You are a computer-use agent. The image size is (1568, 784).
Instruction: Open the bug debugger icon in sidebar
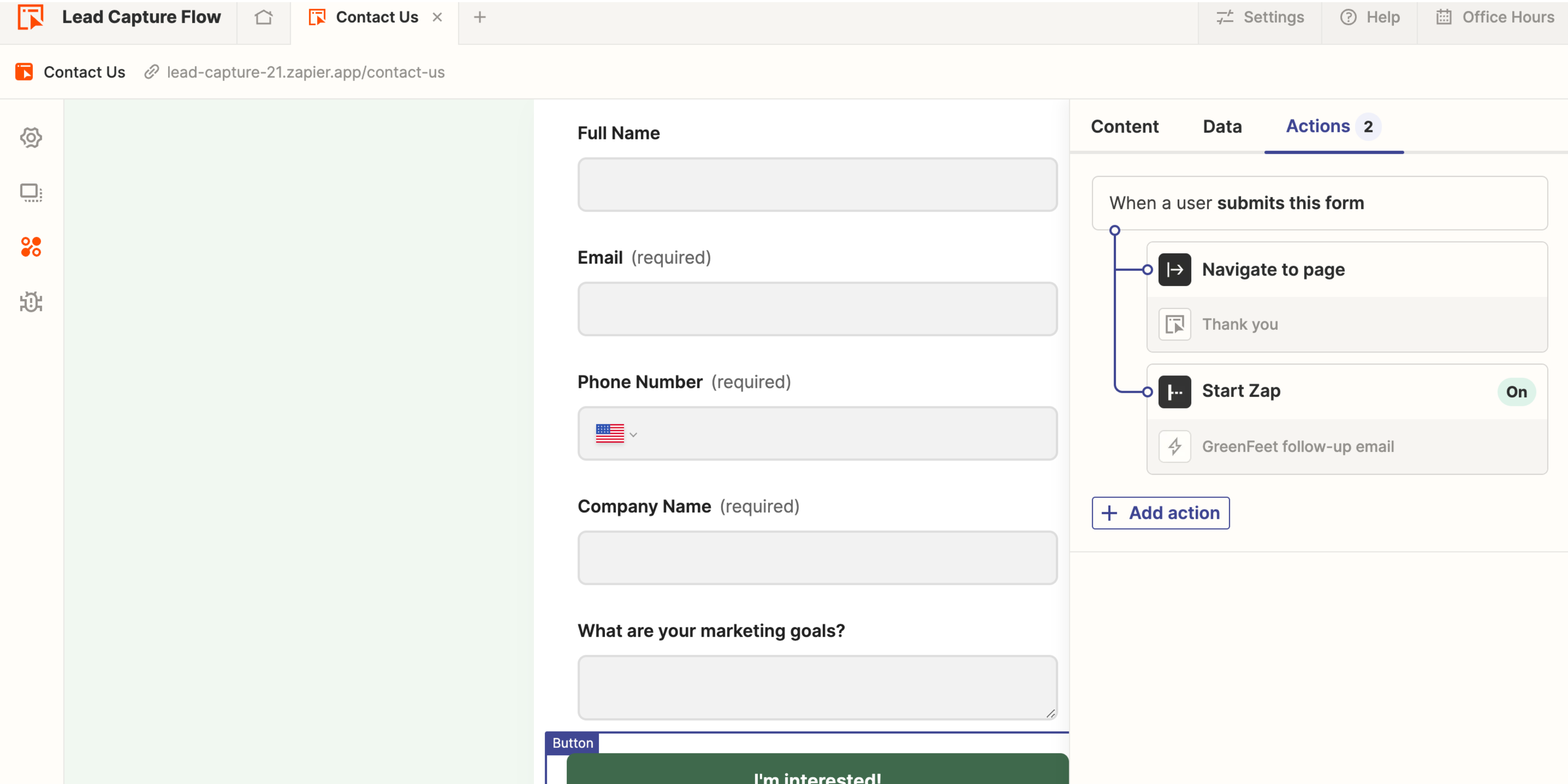tap(31, 302)
